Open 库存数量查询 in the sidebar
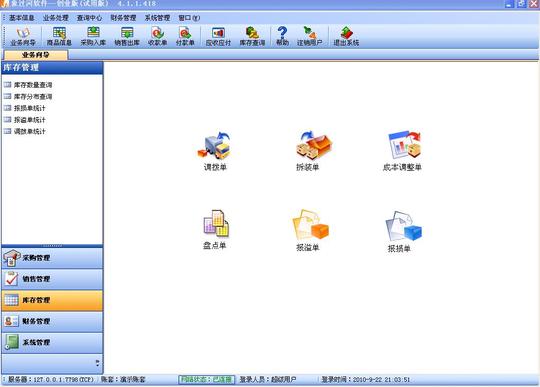The width and height of the screenshot is (540, 387). pyautogui.click(x=33, y=85)
